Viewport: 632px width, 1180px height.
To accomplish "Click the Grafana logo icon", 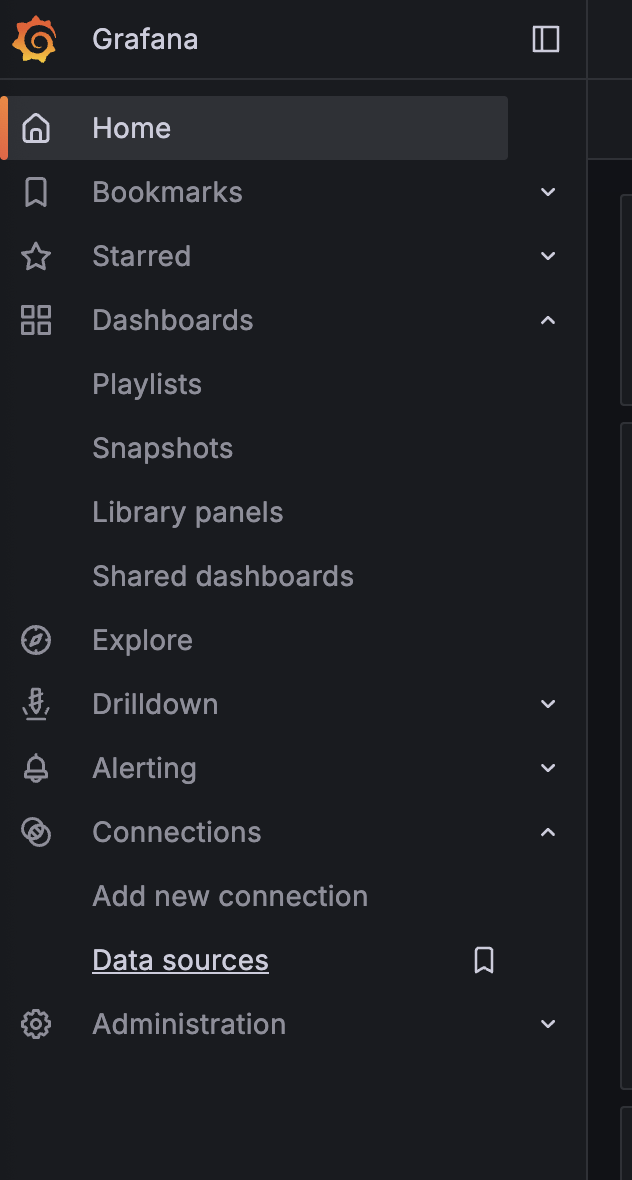I will (36, 38).
